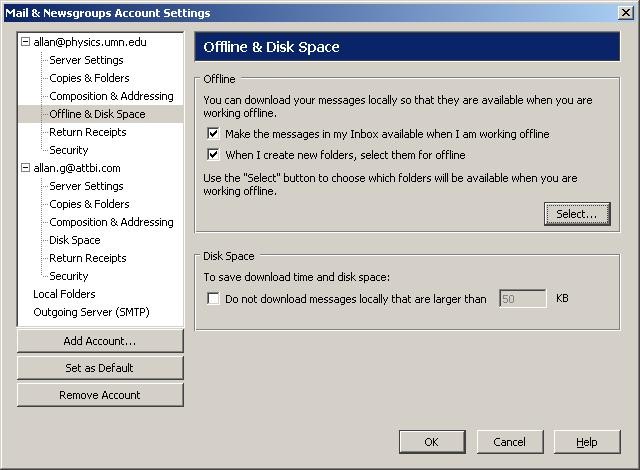Confirm settings with the OK button
Image resolution: width=640 pixels, height=470 pixels.
coord(432,442)
